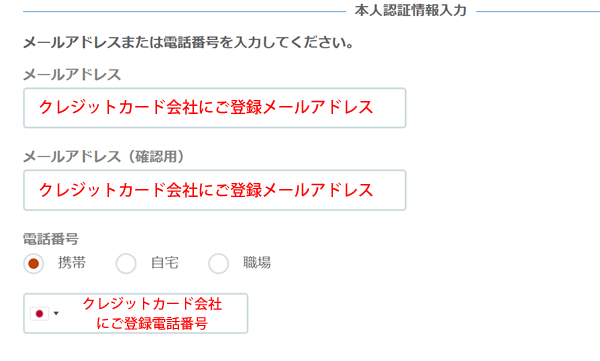
Task: Click the 電話番号 section label
Action: tap(51, 239)
